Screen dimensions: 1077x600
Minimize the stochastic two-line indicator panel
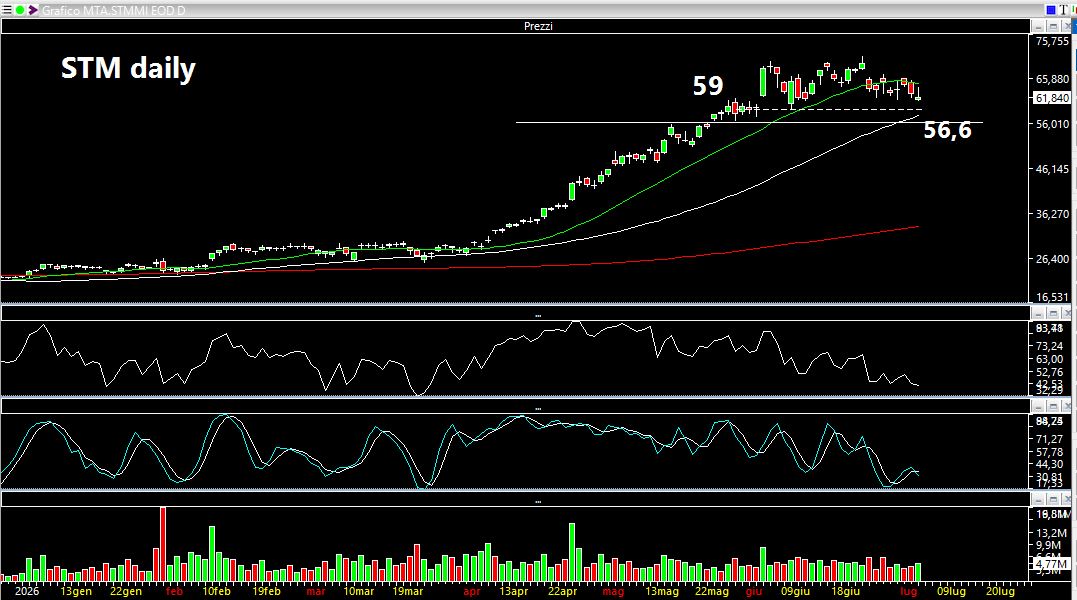(x=1039, y=406)
